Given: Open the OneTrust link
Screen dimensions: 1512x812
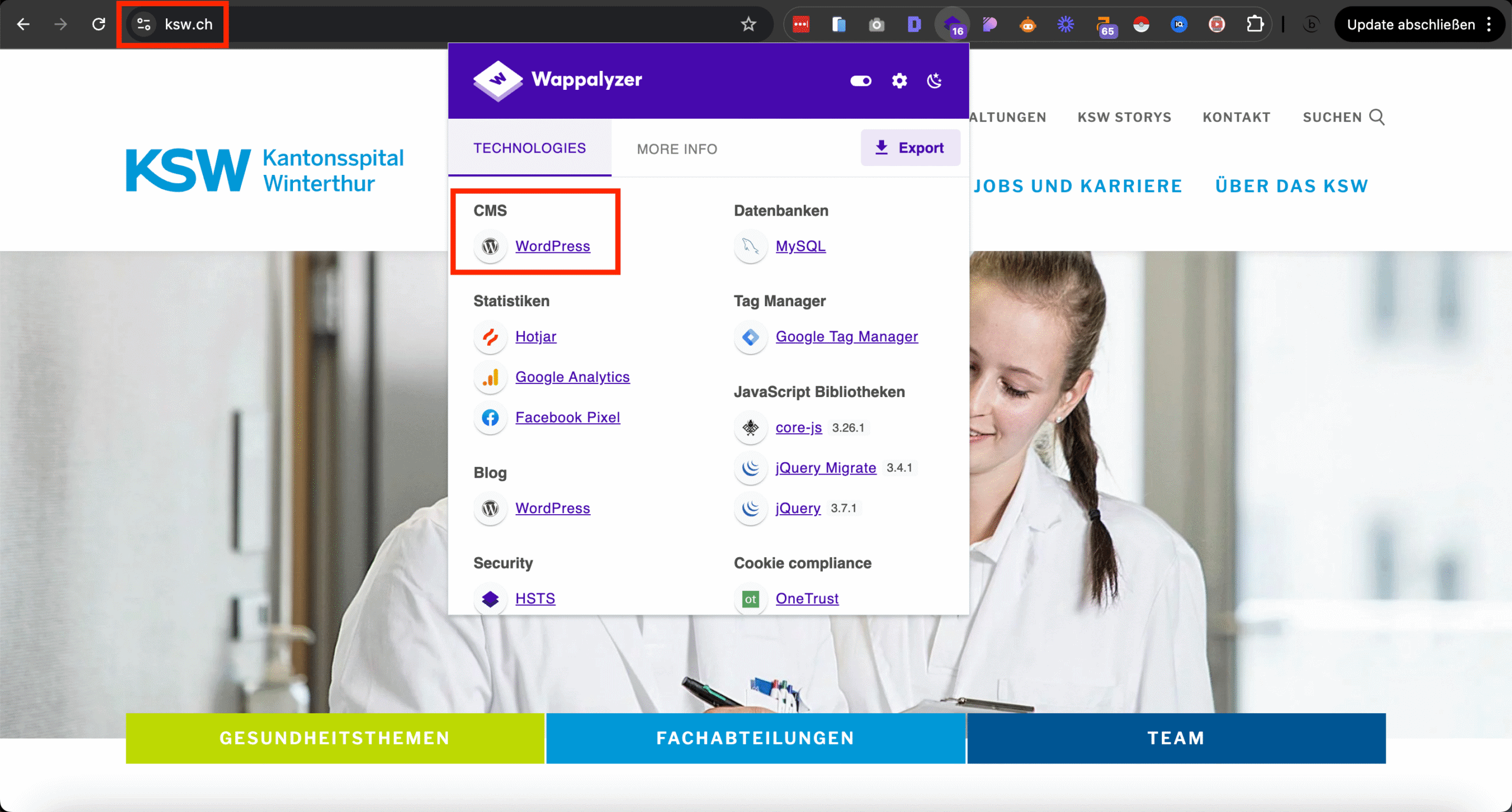Looking at the screenshot, I should tap(807, 599).
